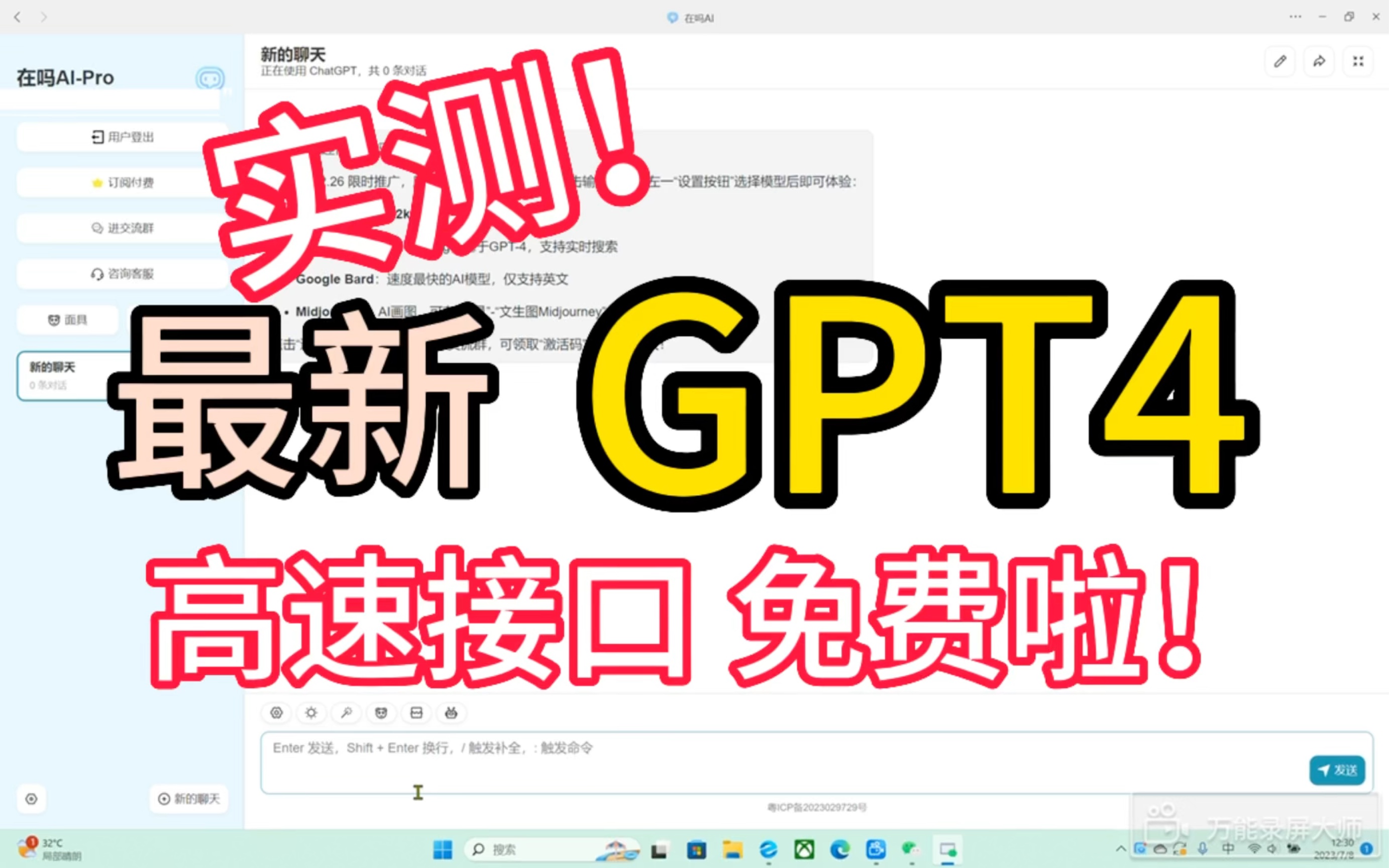Click the back navigation arrow at top left
The height and width of the screenshot is (868, 1389).
click(18, 17)
